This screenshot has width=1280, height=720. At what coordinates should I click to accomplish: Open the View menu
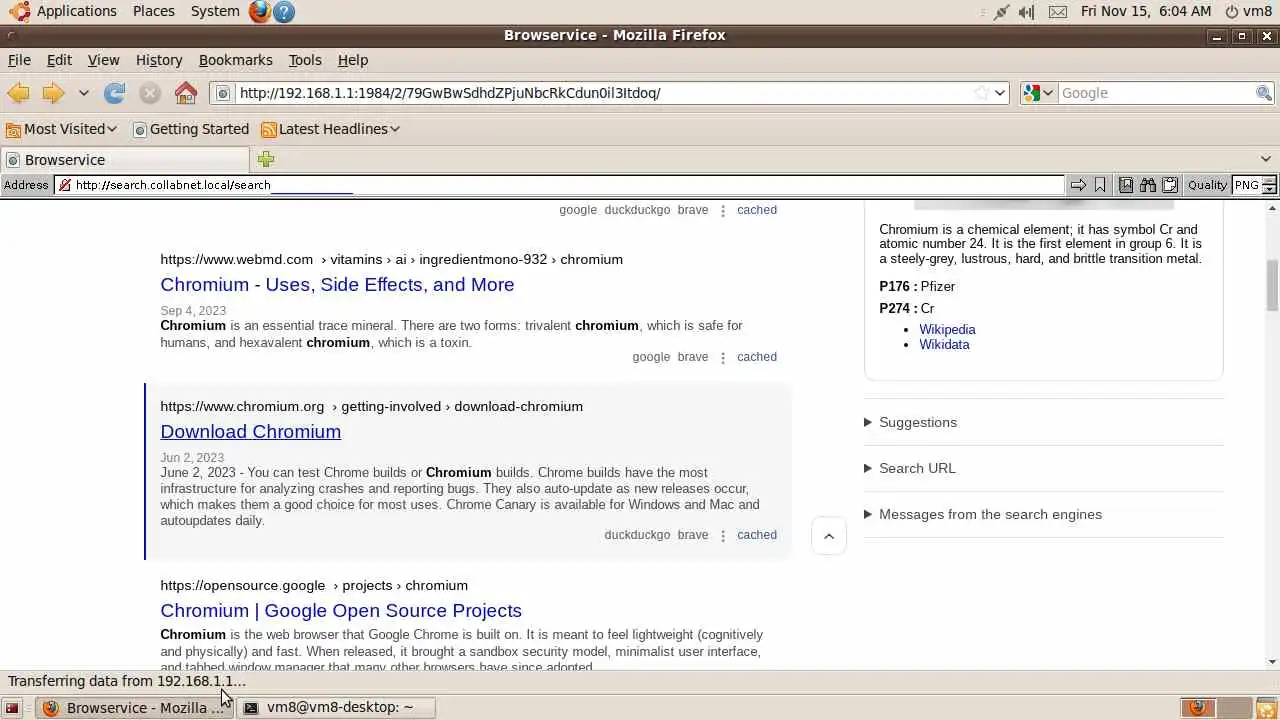click(103, 60)
